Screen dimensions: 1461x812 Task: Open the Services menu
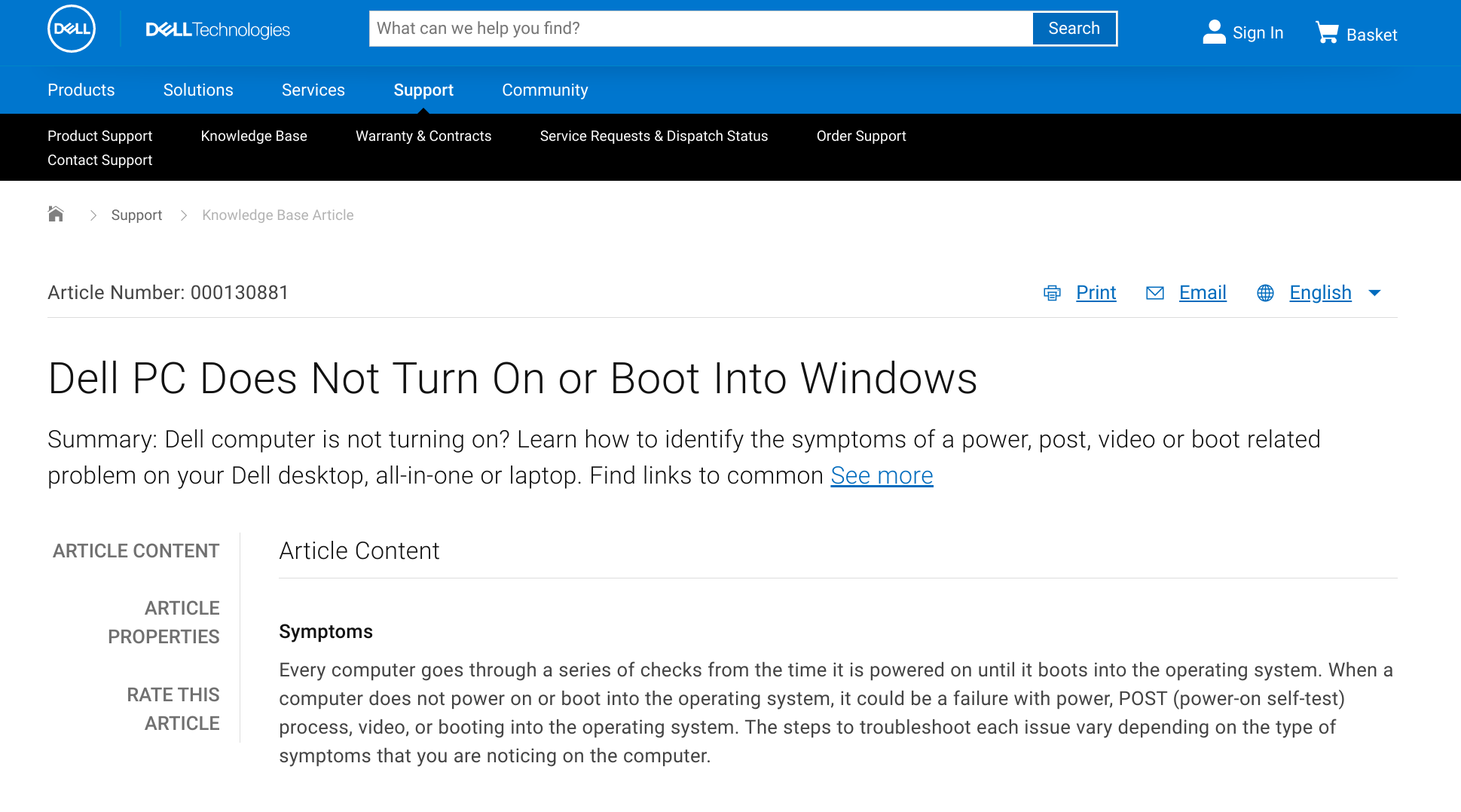coord(313,90)
